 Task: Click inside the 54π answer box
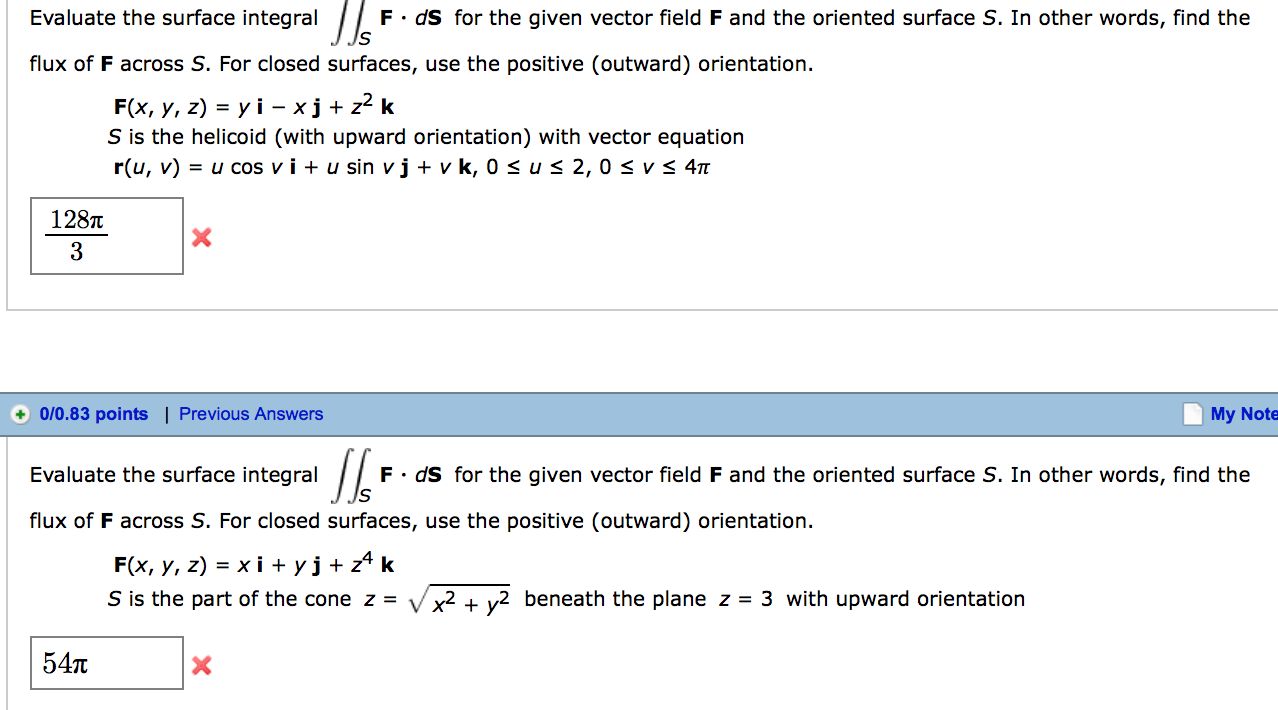coord(106,662)
